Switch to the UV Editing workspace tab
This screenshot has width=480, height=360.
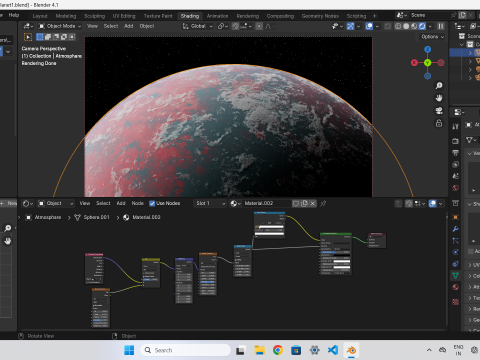tap(124, 16)
